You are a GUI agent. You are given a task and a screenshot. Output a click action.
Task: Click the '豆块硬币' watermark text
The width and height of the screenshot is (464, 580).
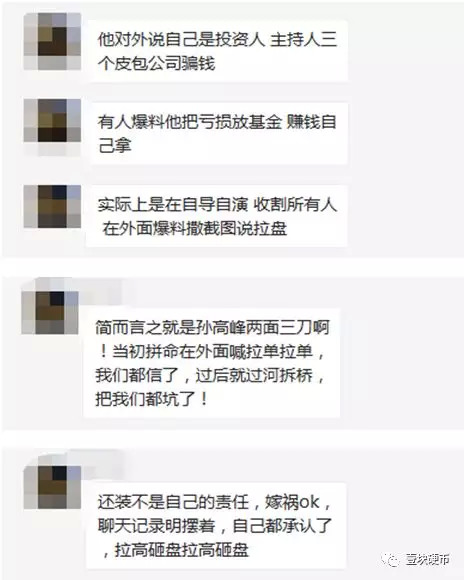pos(427,559)
